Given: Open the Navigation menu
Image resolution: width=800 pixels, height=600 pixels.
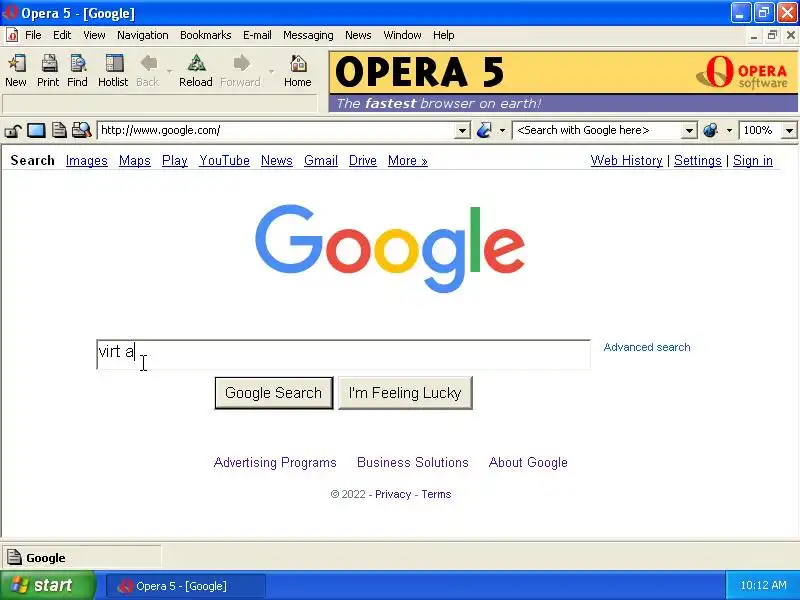Looking at the screenshot, I should point(143,35).
